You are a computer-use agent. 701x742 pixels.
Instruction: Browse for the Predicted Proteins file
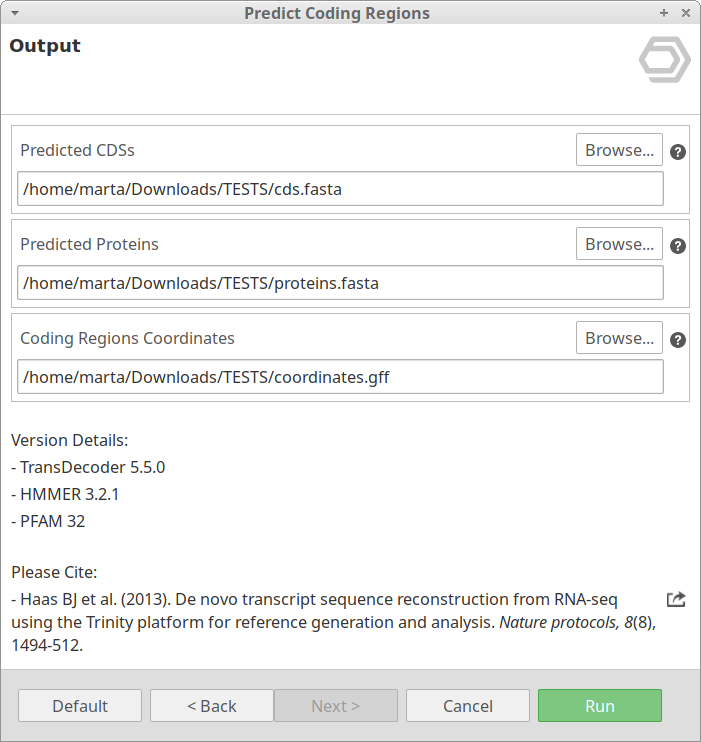pyautogui.click(x=619, y=244)
